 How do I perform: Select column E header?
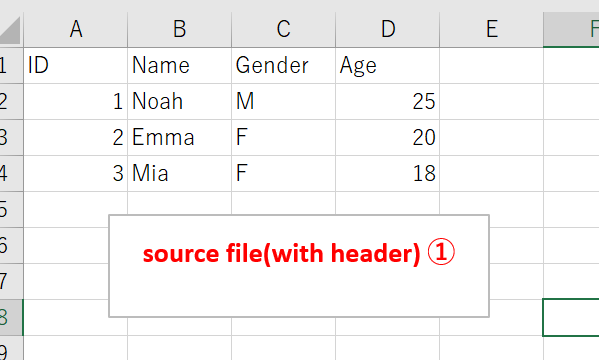pos(492,29)
